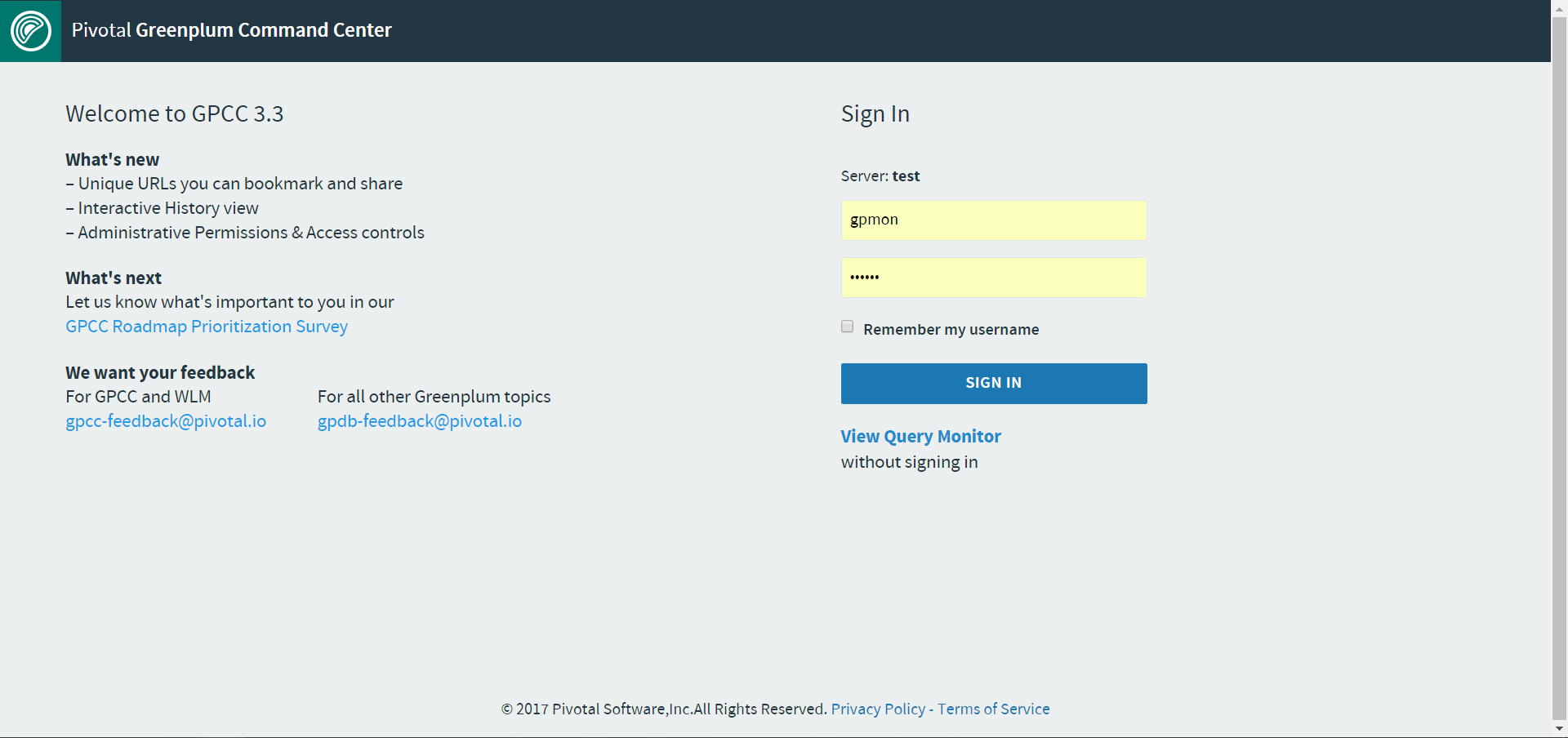Open the Privacy Policy link
This screenshot has height=738, width=1568.
click(x=878, y=709)
